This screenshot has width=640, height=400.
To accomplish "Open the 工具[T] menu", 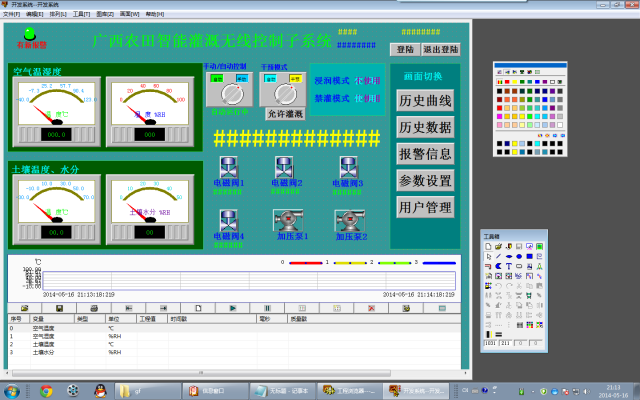I will tap(81, 14).
